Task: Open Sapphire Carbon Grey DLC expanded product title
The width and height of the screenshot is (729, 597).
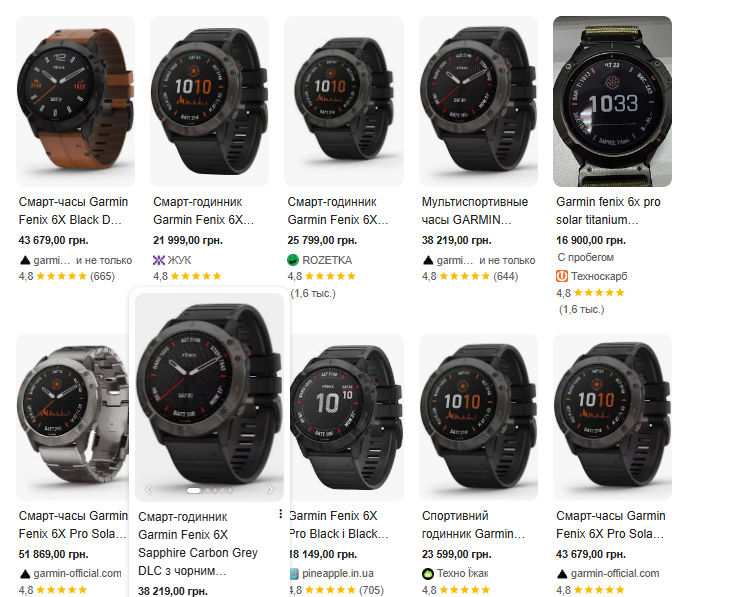Action: point(198,544)
